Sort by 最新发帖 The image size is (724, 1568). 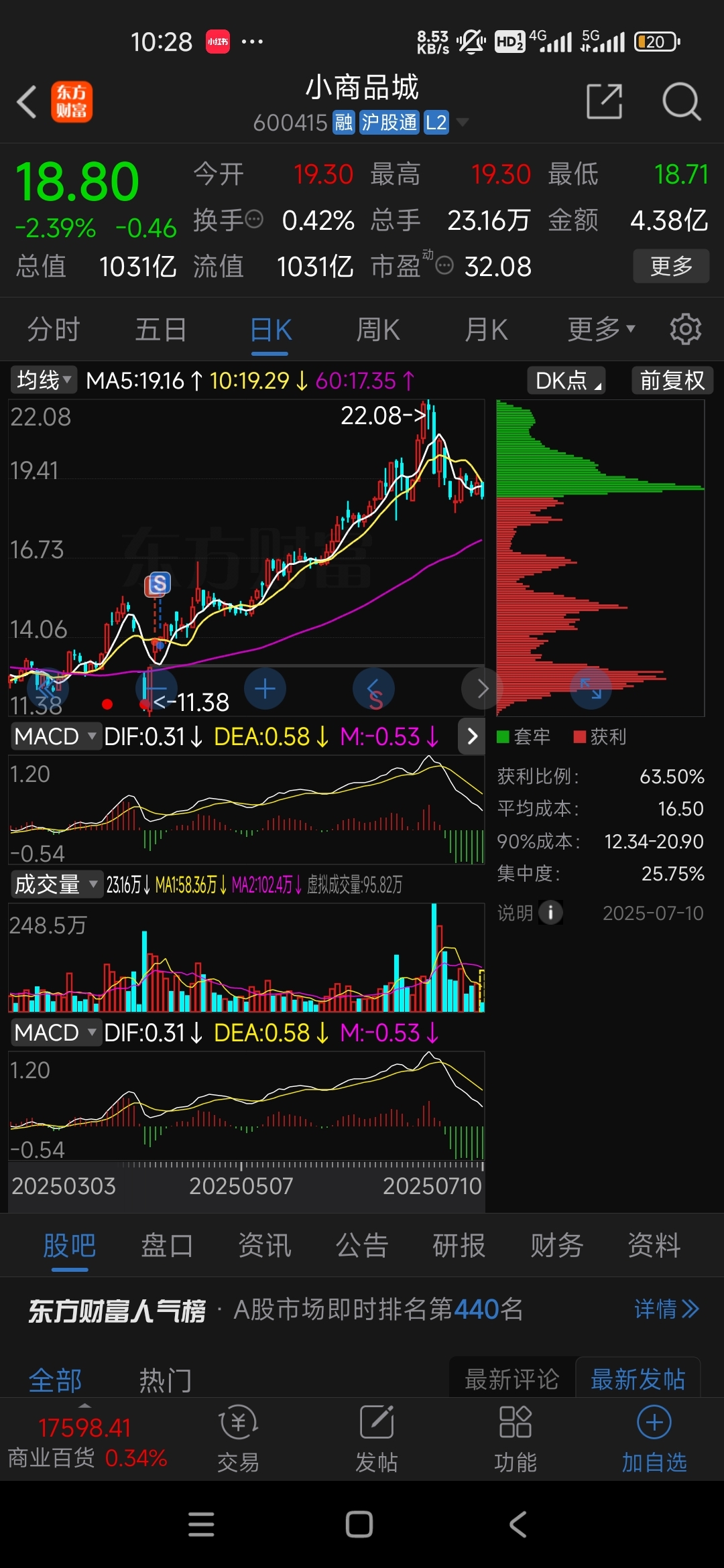(x=638, y=1379)
